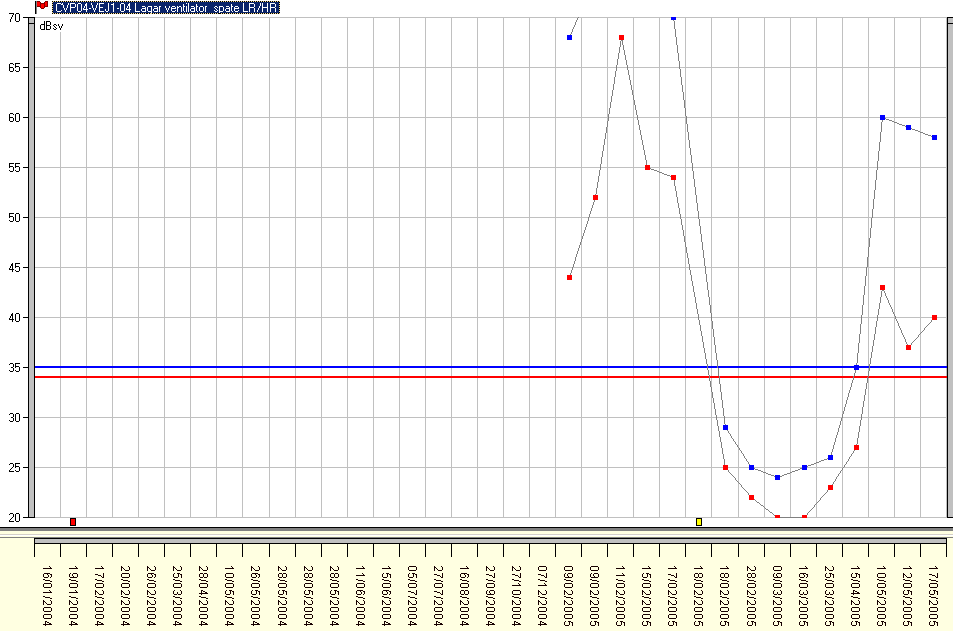Click the right vertical gray scale bar

(x=949, y=270)
